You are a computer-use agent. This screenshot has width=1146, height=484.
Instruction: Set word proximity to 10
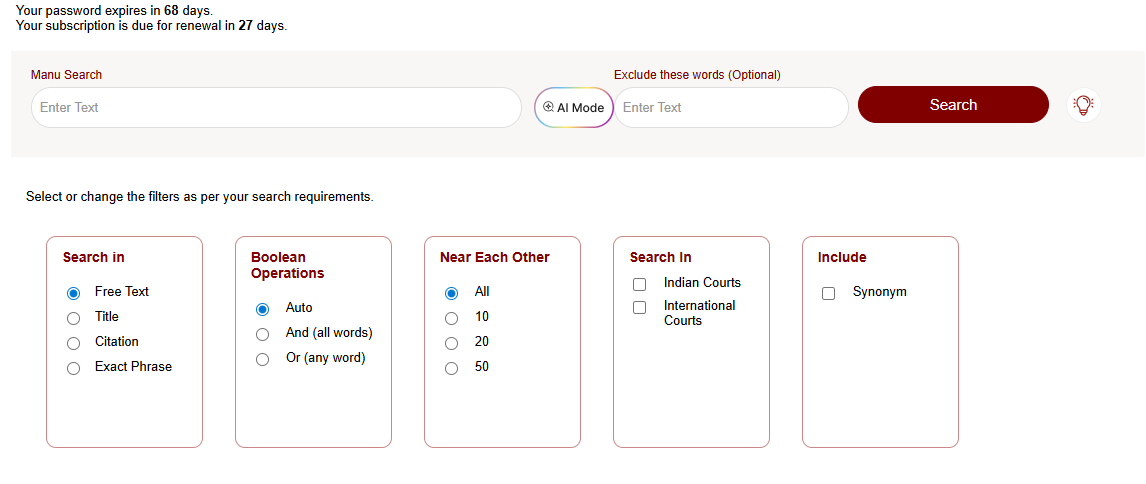point(451,318)
